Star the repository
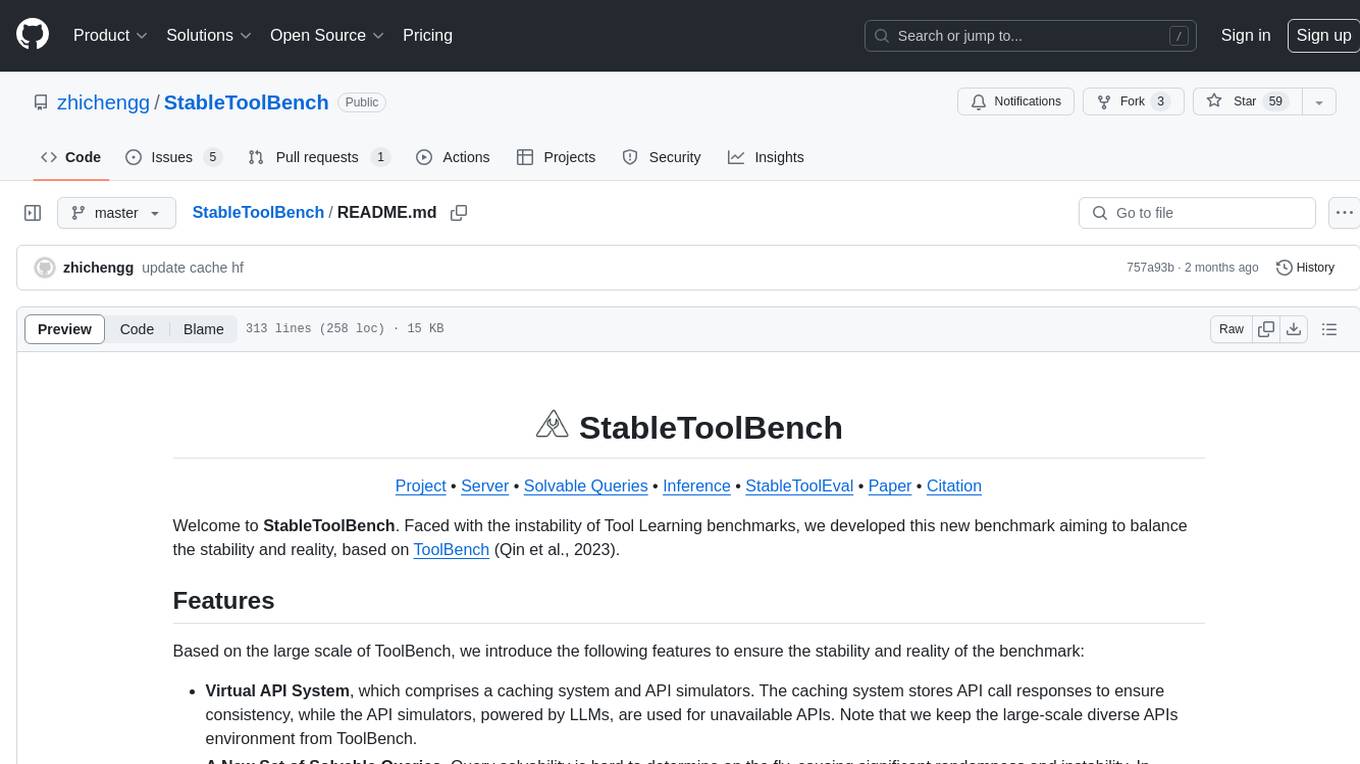Viewport: 1360px width, 764px height. (x=1247, y=102)
